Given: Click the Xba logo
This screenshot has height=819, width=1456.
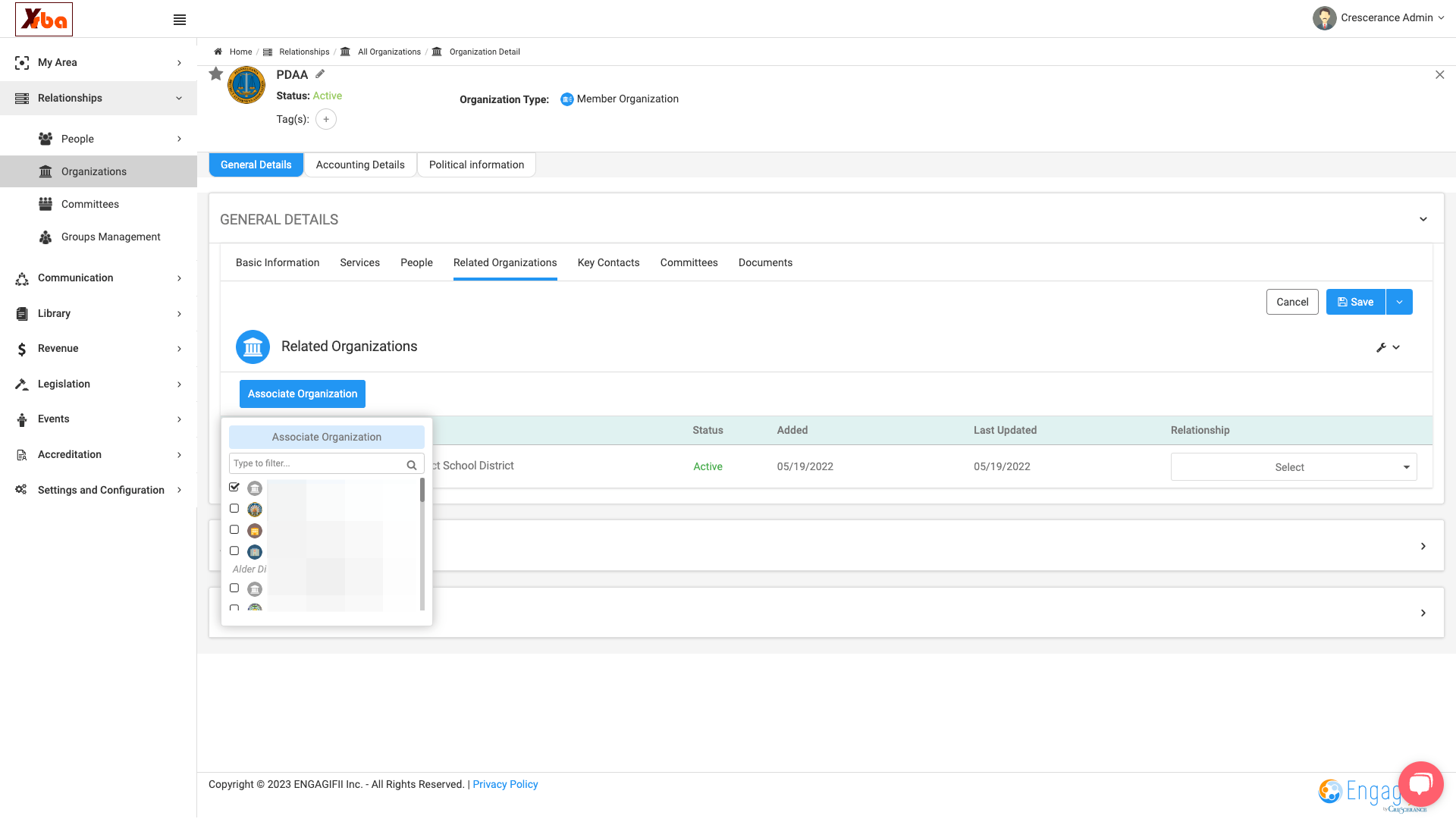Looking at the screenshot, I should (x=44, y=19).
